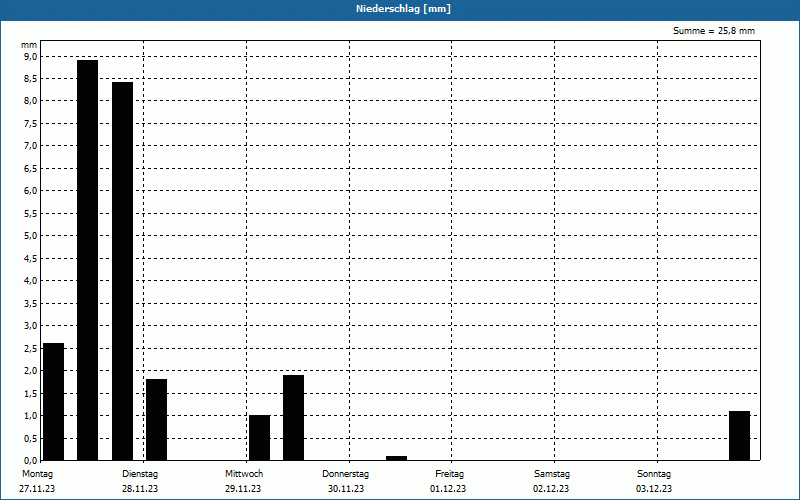This screenshot has width=800, height=500.
Task: Click the "7,0" y-axis value
Action: pos(31,146)
